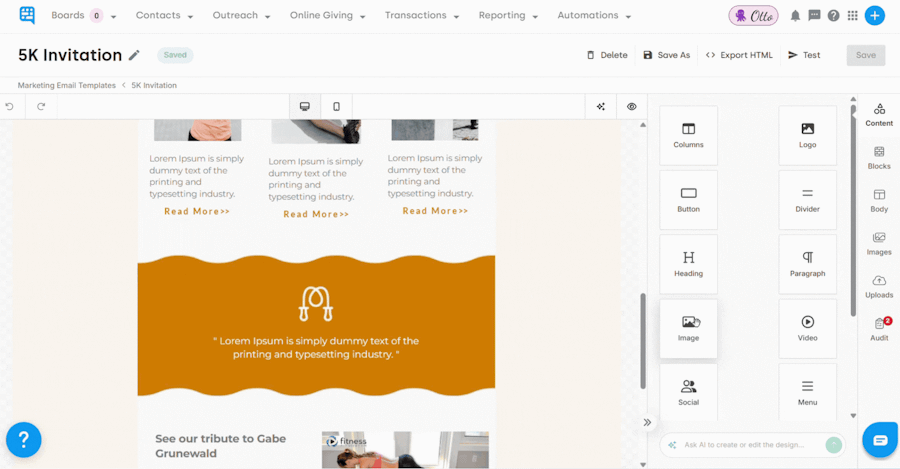The height and width of the screenshot is (469, 900).
Task: Click first column Read More link
Action: [197, 211]
